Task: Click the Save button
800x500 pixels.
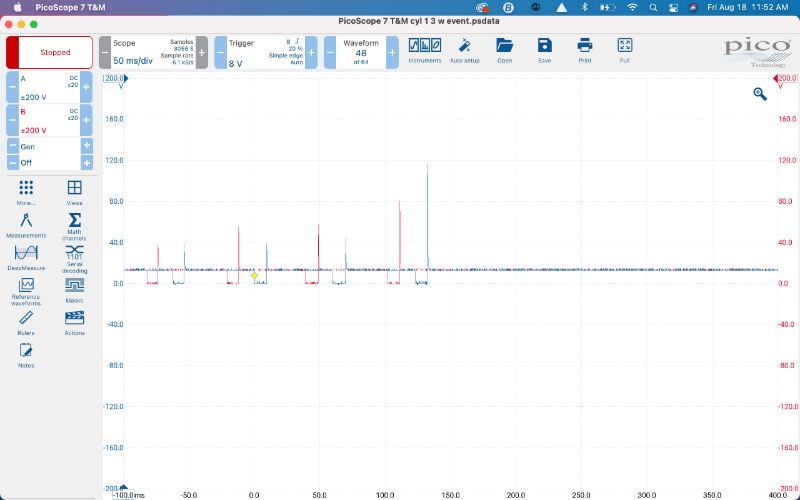Action: tap(544, 48)
